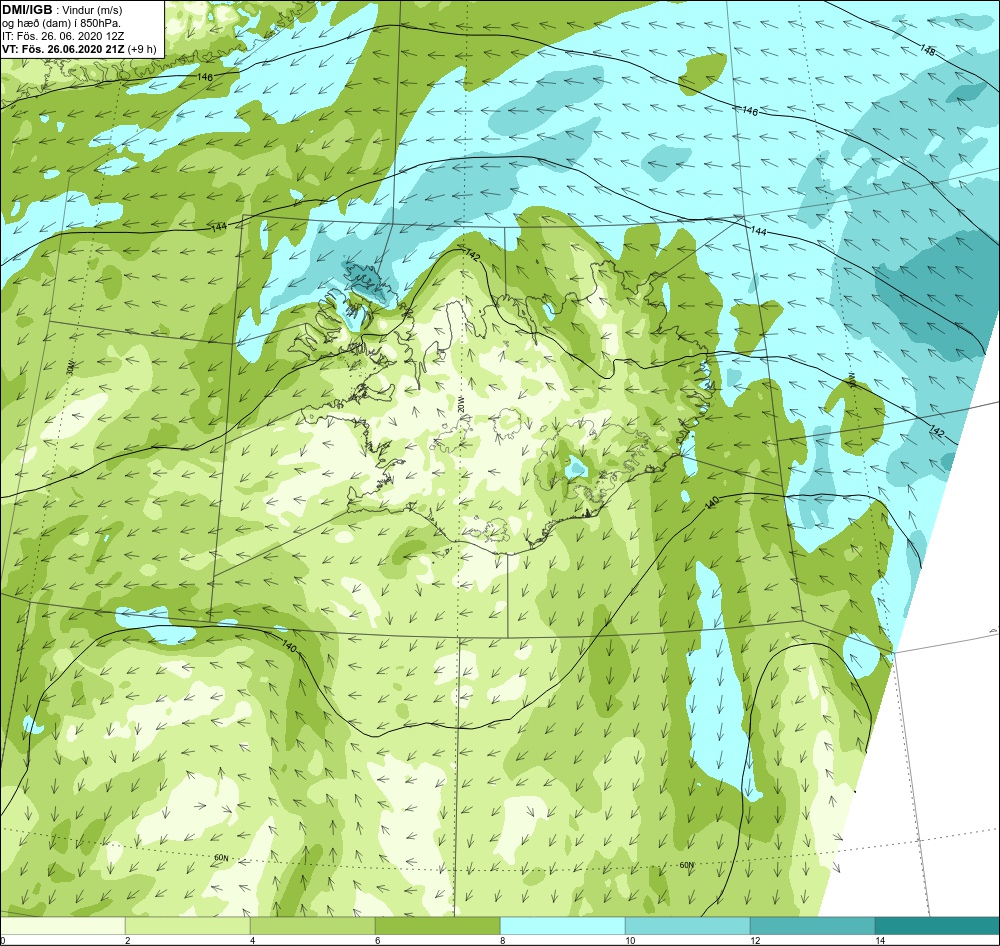1000x946 pixels.
Task: Click the '144' contour label northeast of Iceland
Action: pyautogui.click(x=758, y=231)
